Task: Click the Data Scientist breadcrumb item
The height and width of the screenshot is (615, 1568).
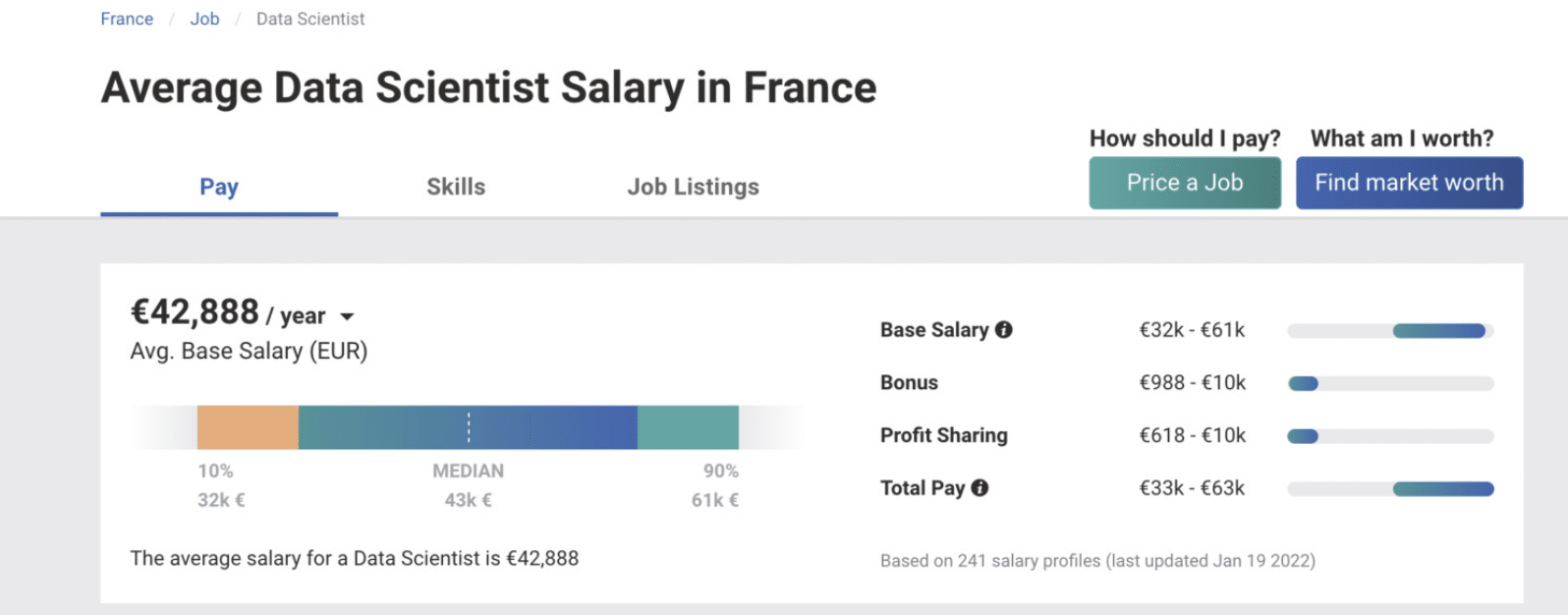Action: coord(310,19)
